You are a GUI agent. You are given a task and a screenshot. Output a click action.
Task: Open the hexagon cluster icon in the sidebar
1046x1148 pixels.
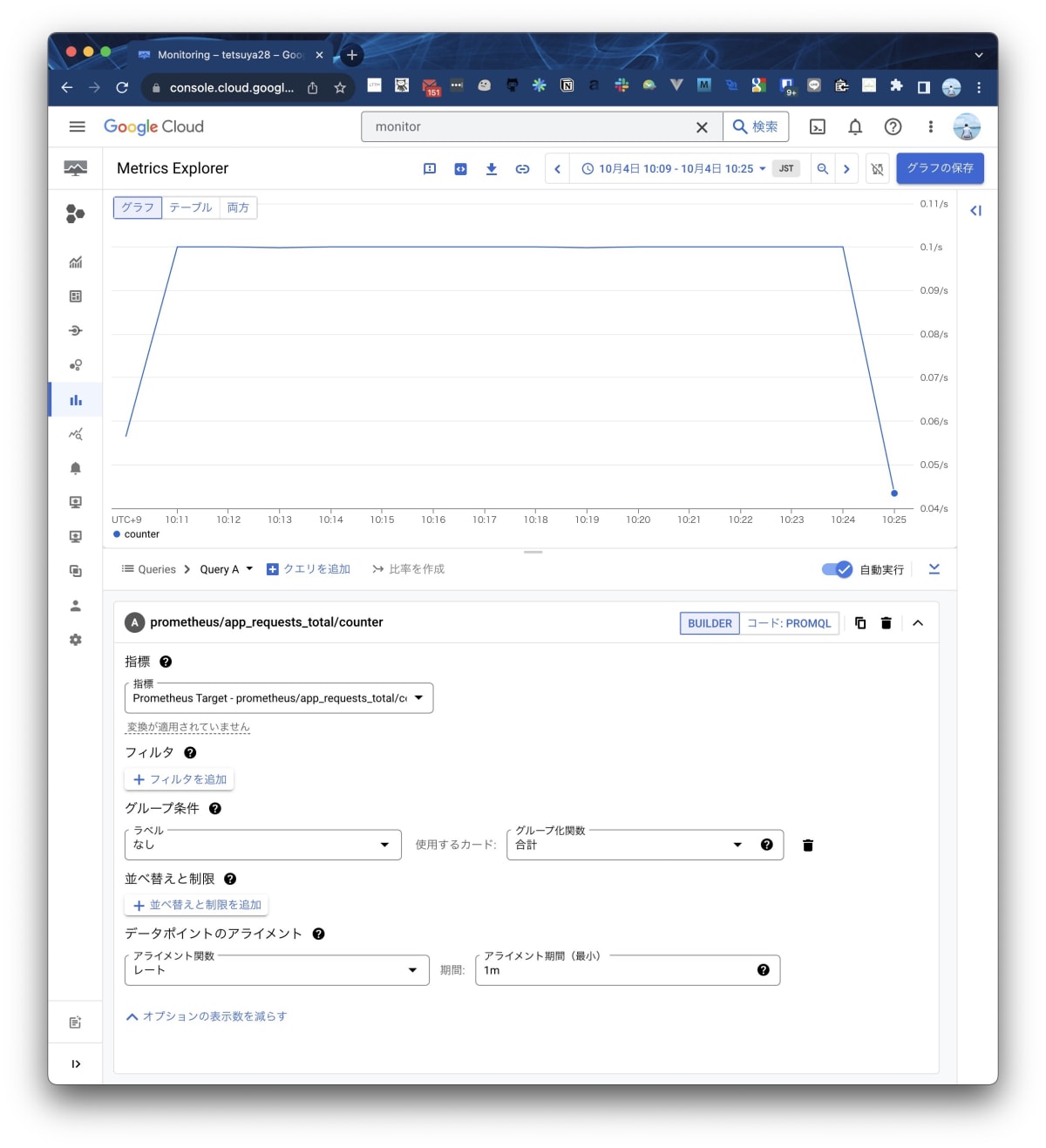click(76, 213)
